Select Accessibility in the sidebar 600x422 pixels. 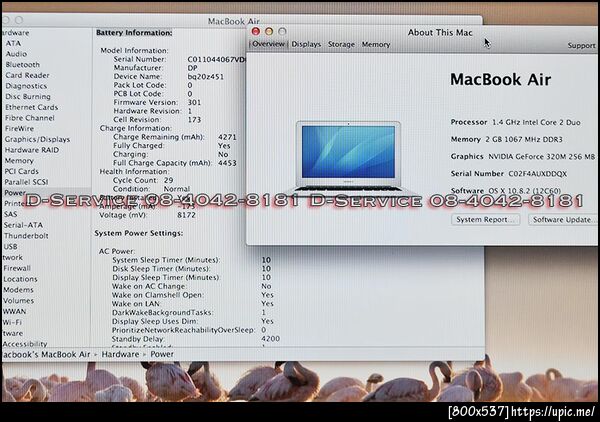[x=25, y=344]
